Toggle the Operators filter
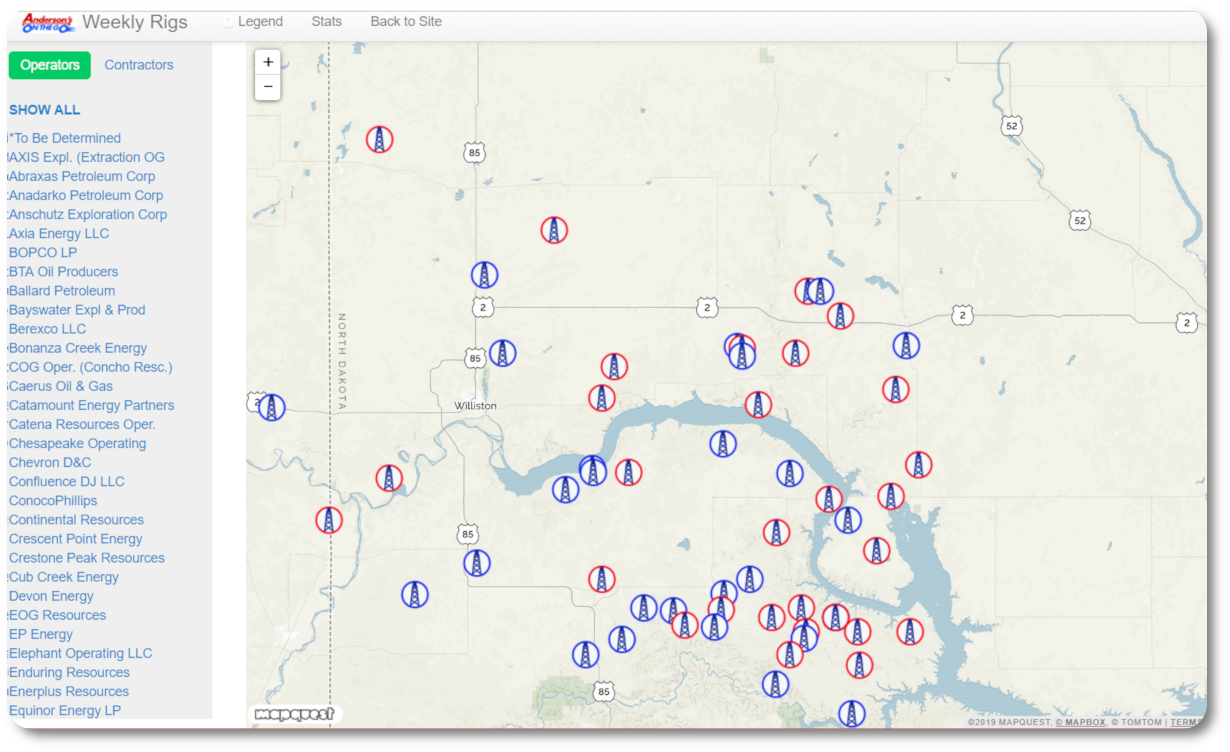The height and width of the screenshot is (752, 1230). (49, 65)
